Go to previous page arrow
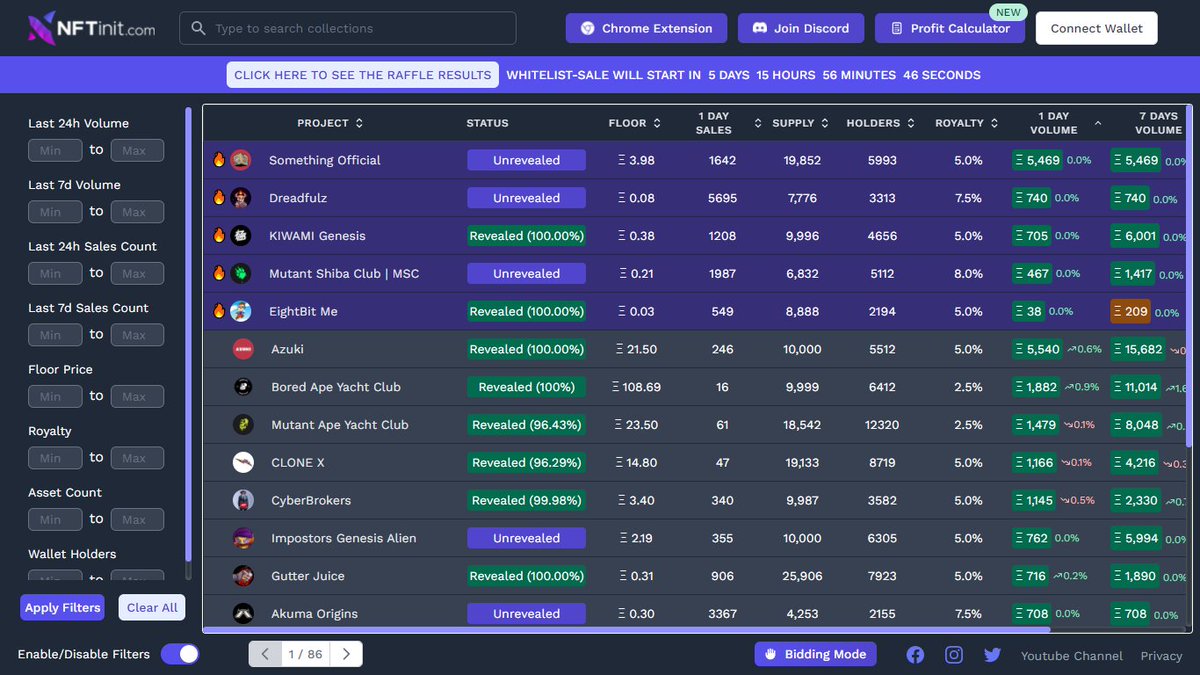Screen dimensions: 1200x675 (265, 654)
